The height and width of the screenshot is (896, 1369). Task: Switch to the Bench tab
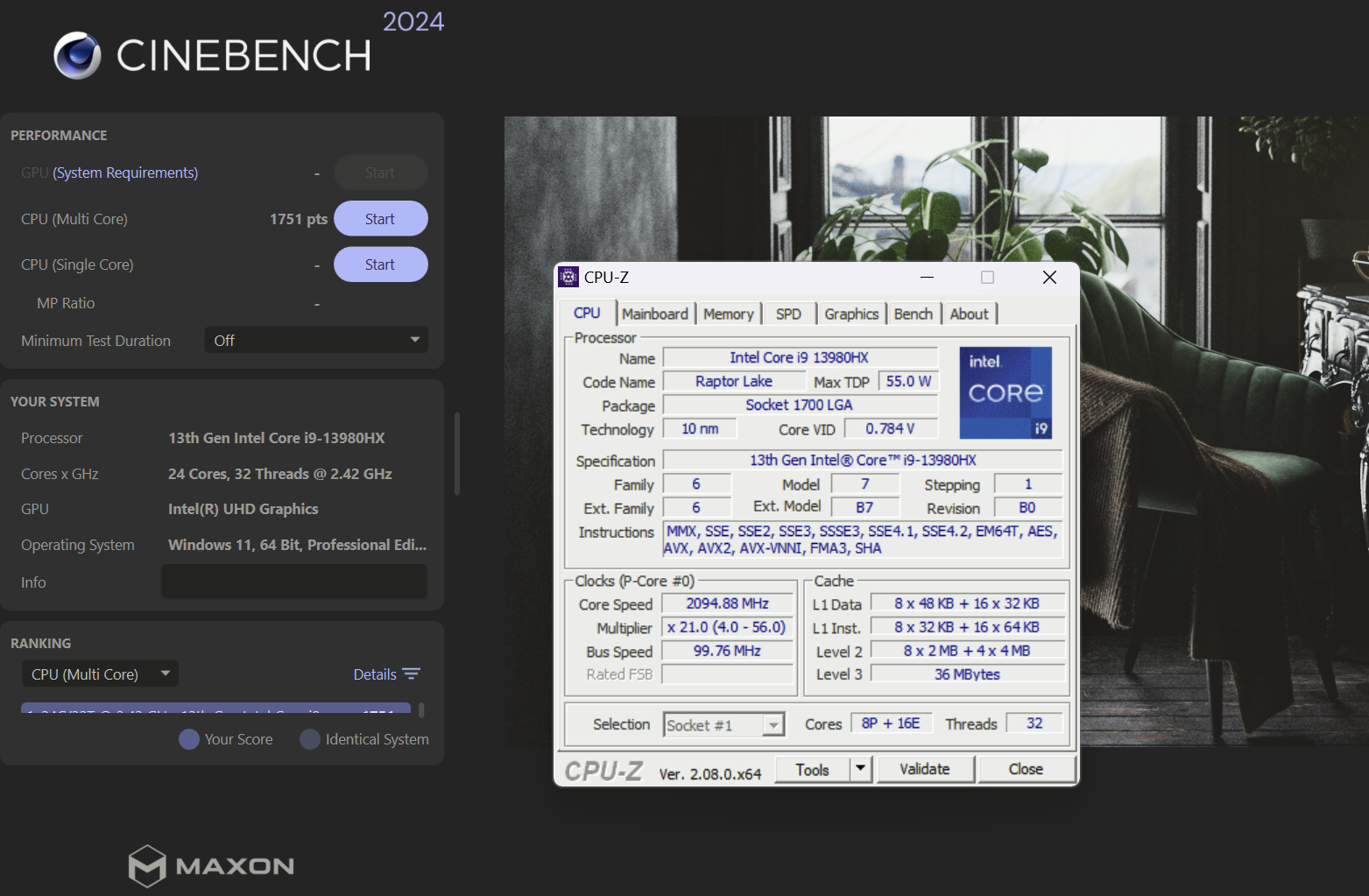914,314
